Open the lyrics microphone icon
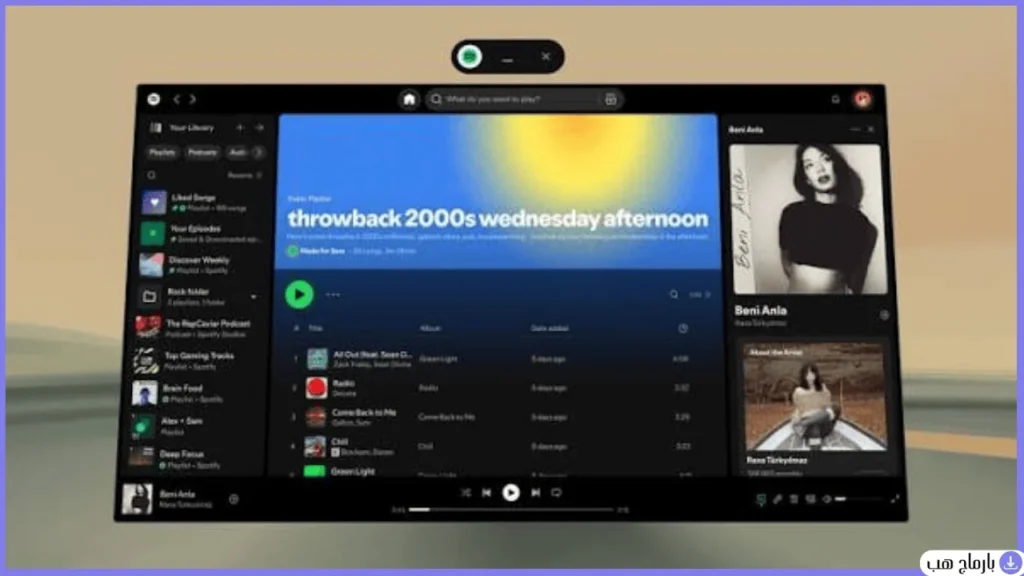Viewport: 1024px width, 576px height. [x=777, y=499]
